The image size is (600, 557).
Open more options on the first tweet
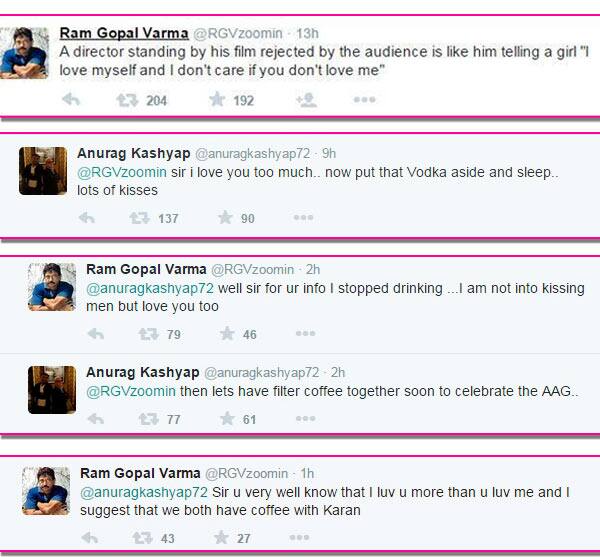coord(364,100)
